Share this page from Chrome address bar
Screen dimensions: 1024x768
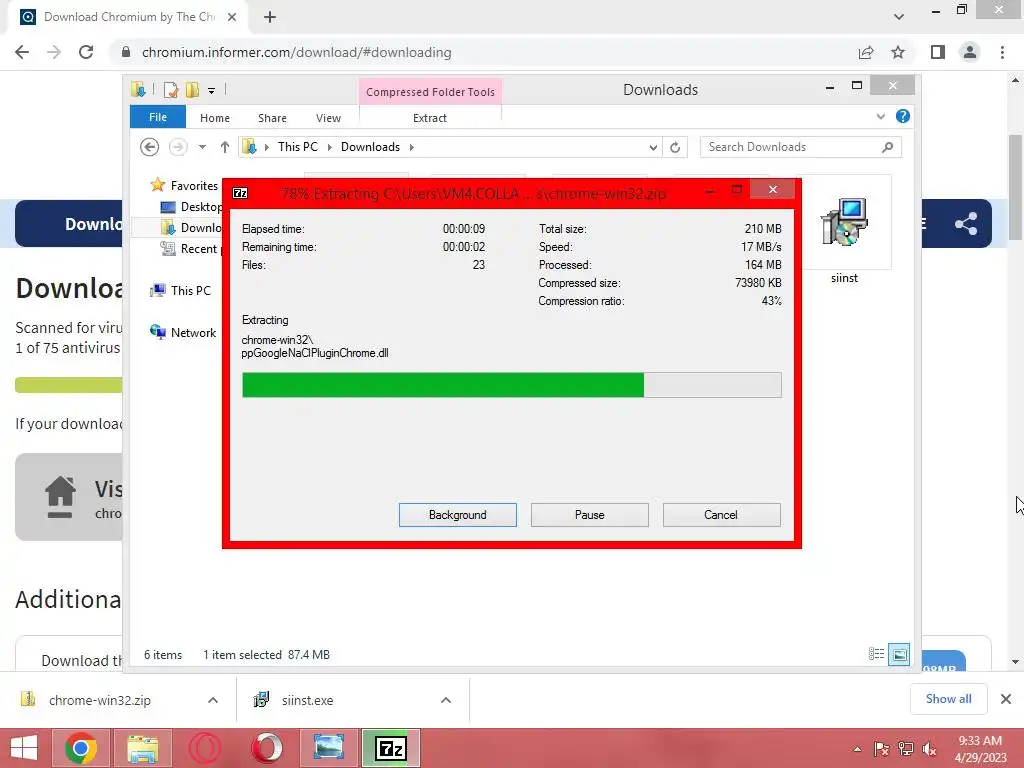(x=866, y=52)
